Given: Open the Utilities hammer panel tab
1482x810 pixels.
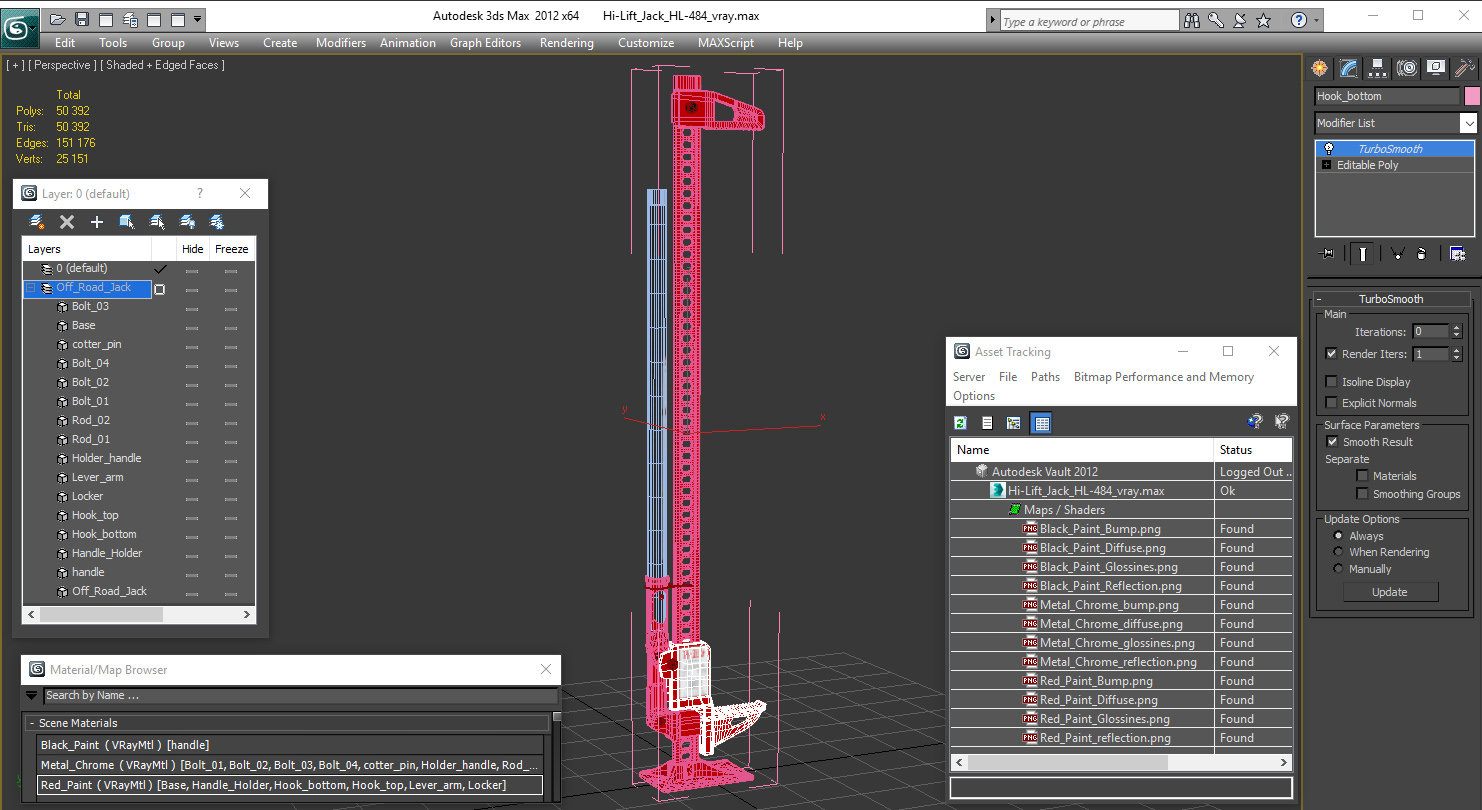Looking at the screenshot, I should click(1465, 68).
